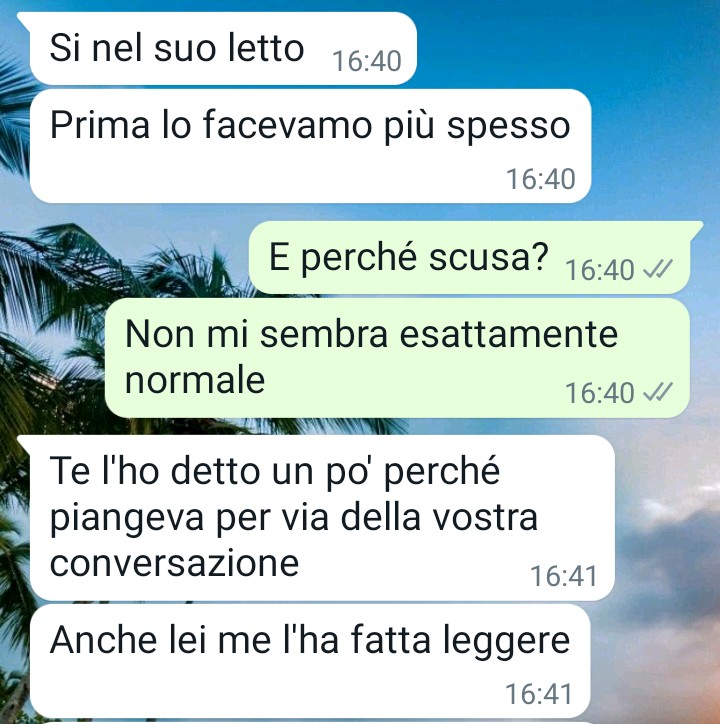720x724 pixels.
Task: Click the word 'Prima' in second message
Action: 100,125
